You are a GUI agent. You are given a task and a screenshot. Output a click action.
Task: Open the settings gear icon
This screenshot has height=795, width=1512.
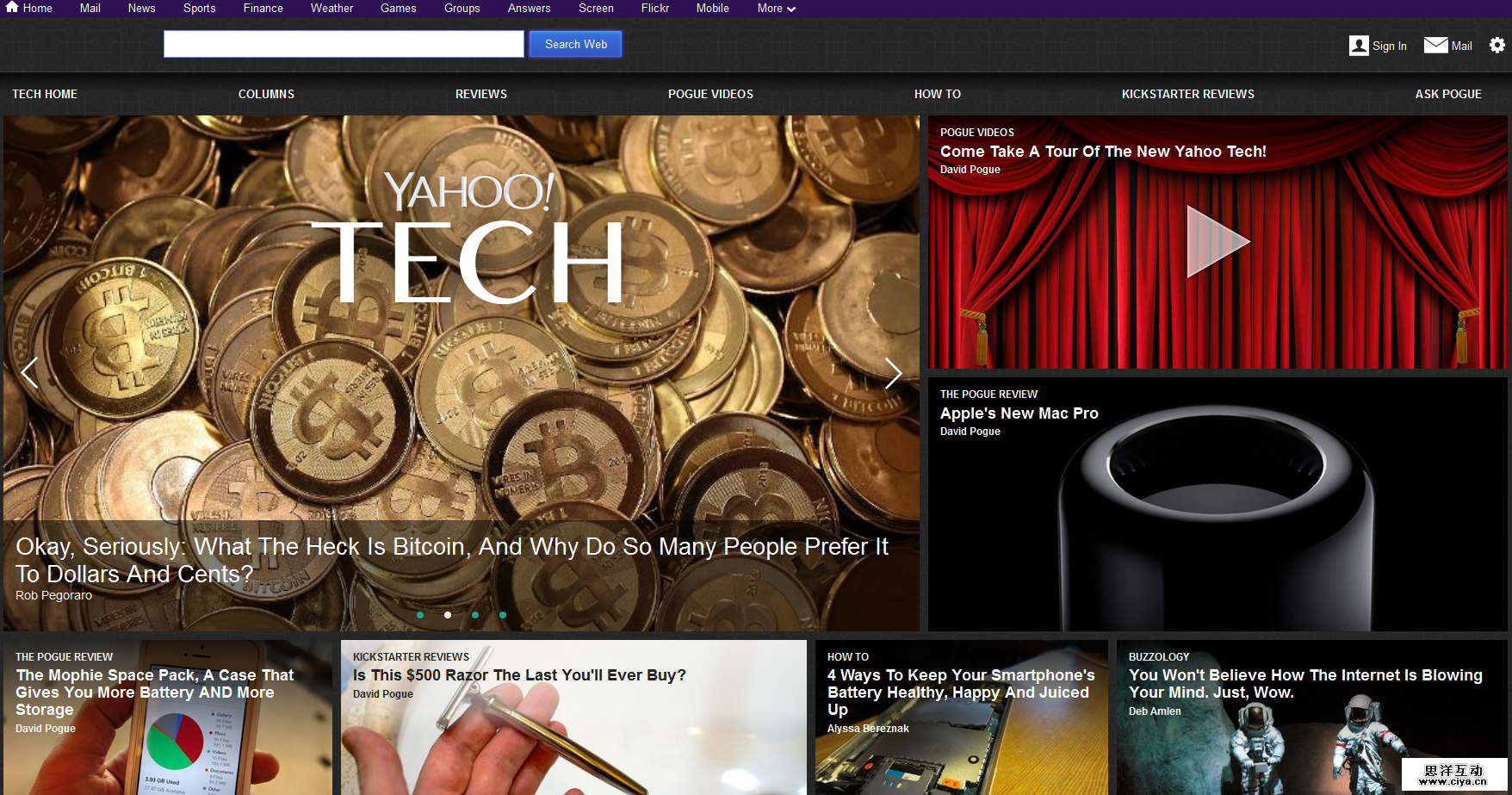[1497, 45]
